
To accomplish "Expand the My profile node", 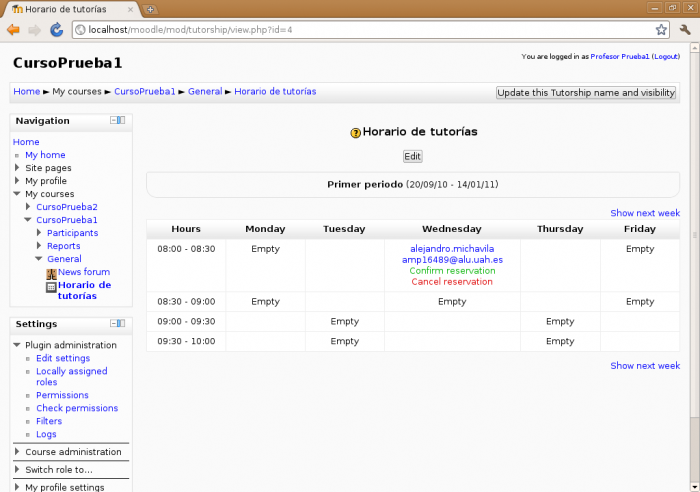I will pos(17,180).
